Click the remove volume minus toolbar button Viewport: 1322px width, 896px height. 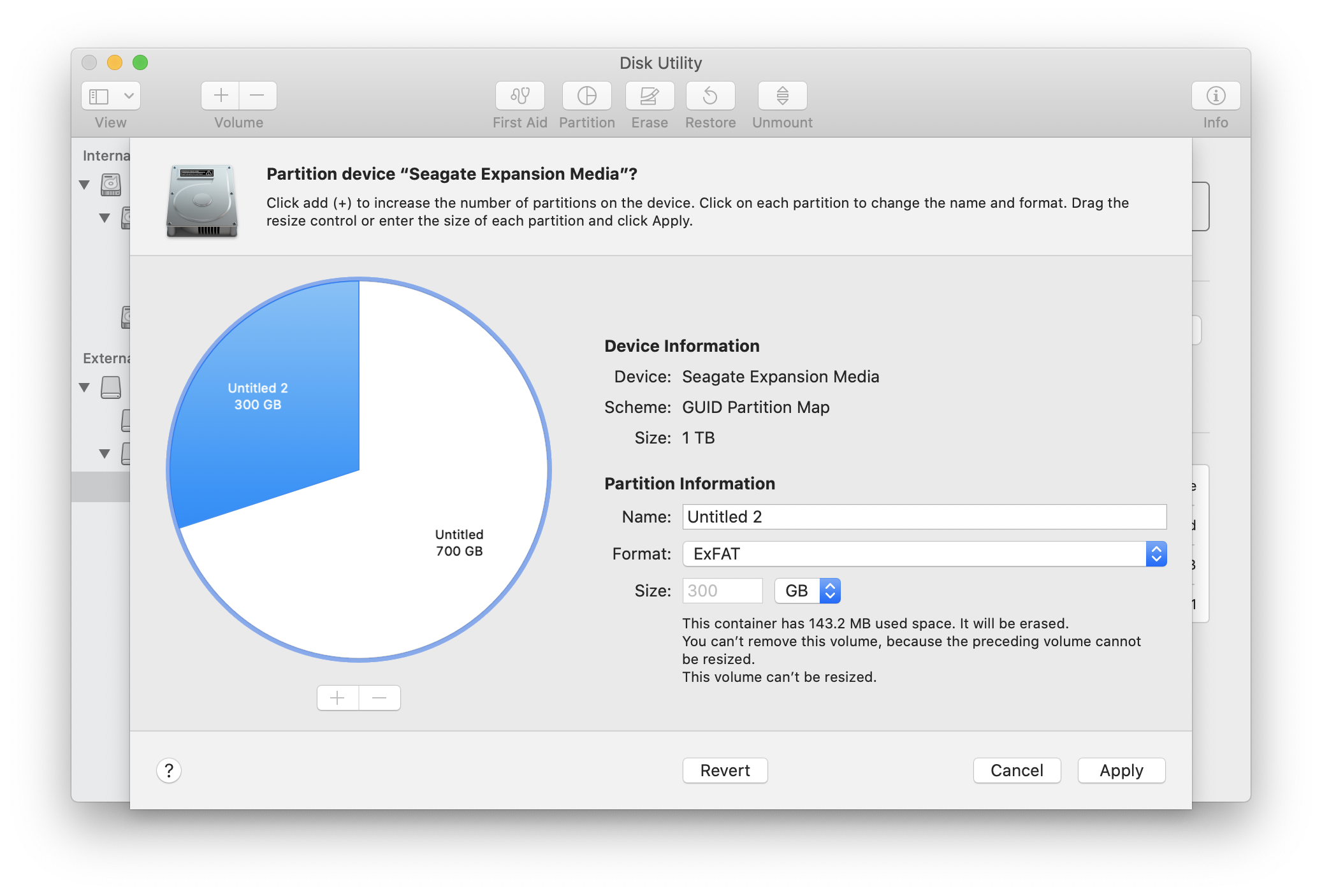pyautogui.click(x=258, y=96)
